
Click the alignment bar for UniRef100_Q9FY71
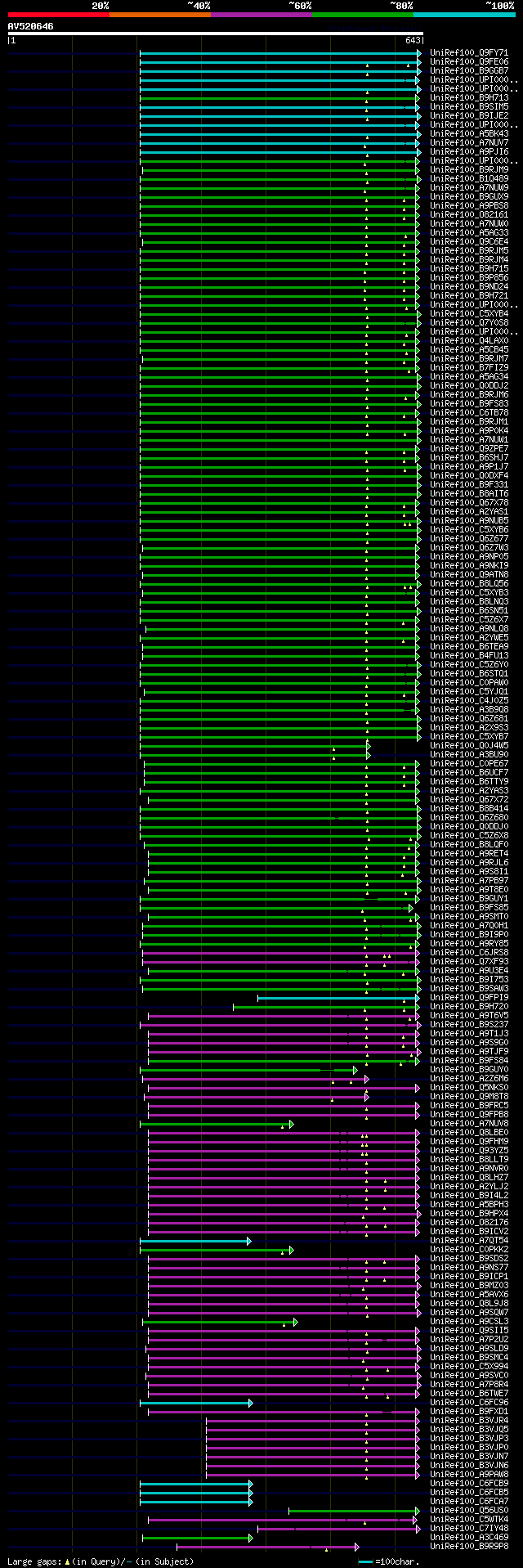(x=280, y=53)
